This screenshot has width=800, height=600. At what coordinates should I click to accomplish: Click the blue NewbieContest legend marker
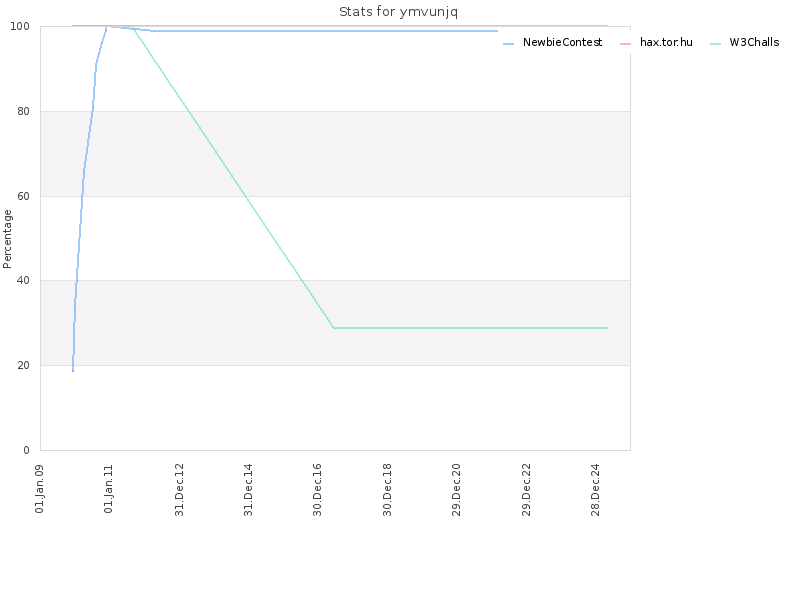click(509, 44)
